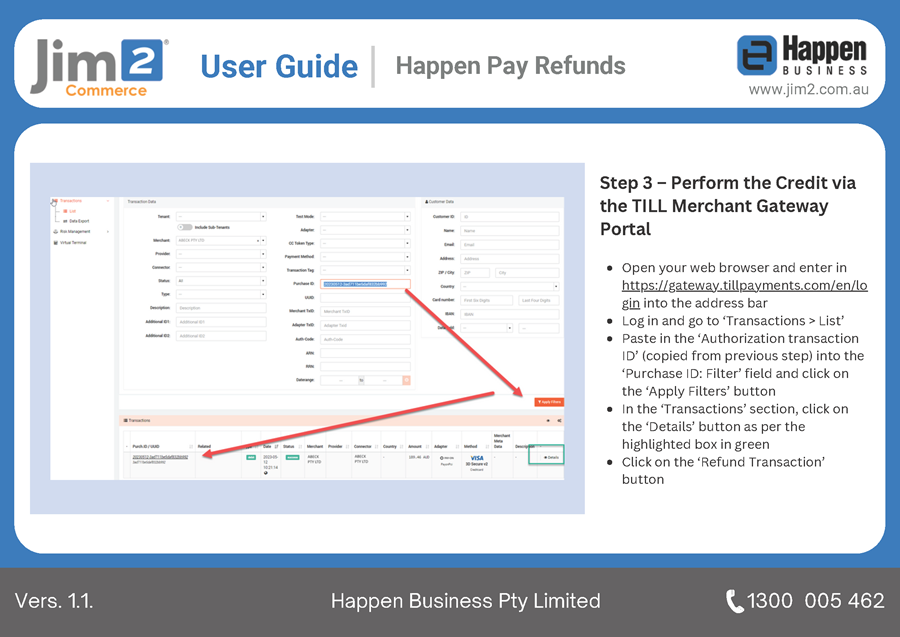The image size is (900, 637).
Task: Click the Daterange calendar icon button
Action: coord(406,380)
